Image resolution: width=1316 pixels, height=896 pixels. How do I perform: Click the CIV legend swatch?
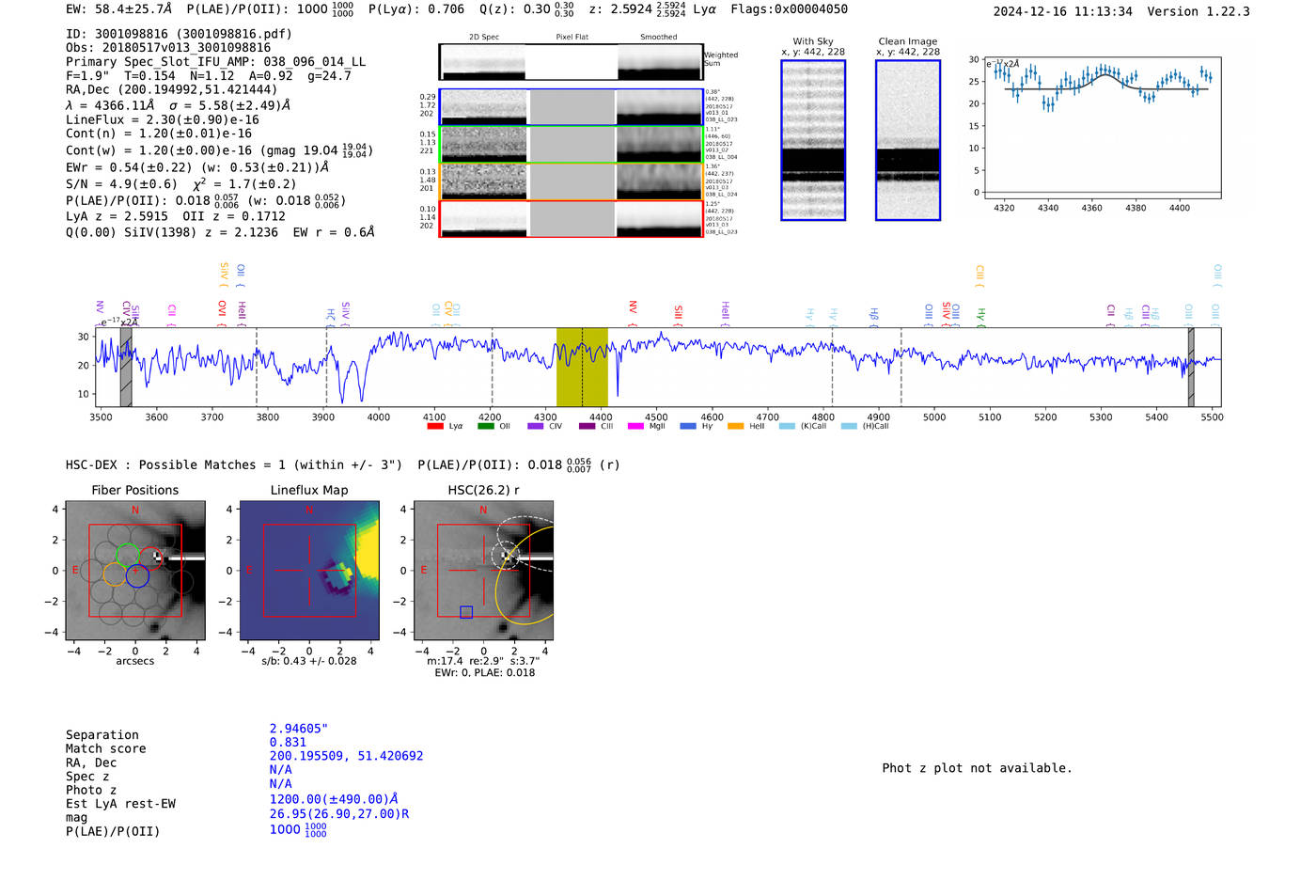536,426
